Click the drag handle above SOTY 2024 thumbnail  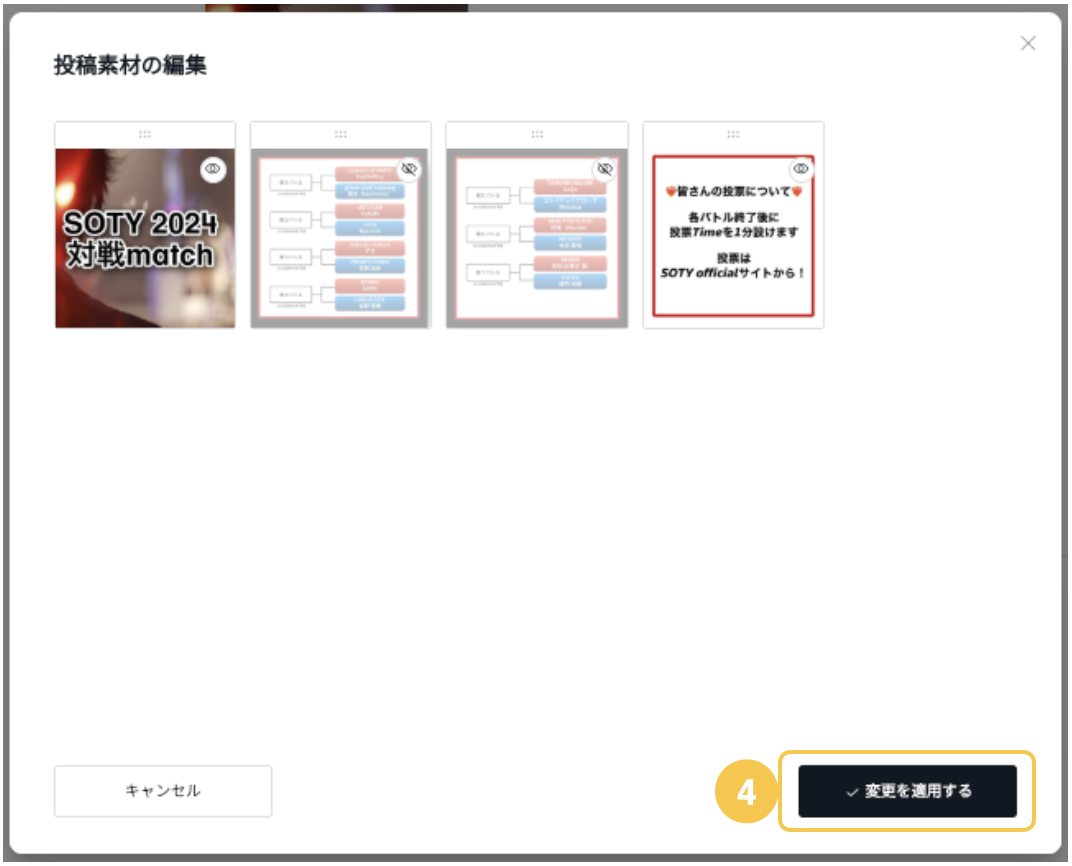click(x=145, y=134)
